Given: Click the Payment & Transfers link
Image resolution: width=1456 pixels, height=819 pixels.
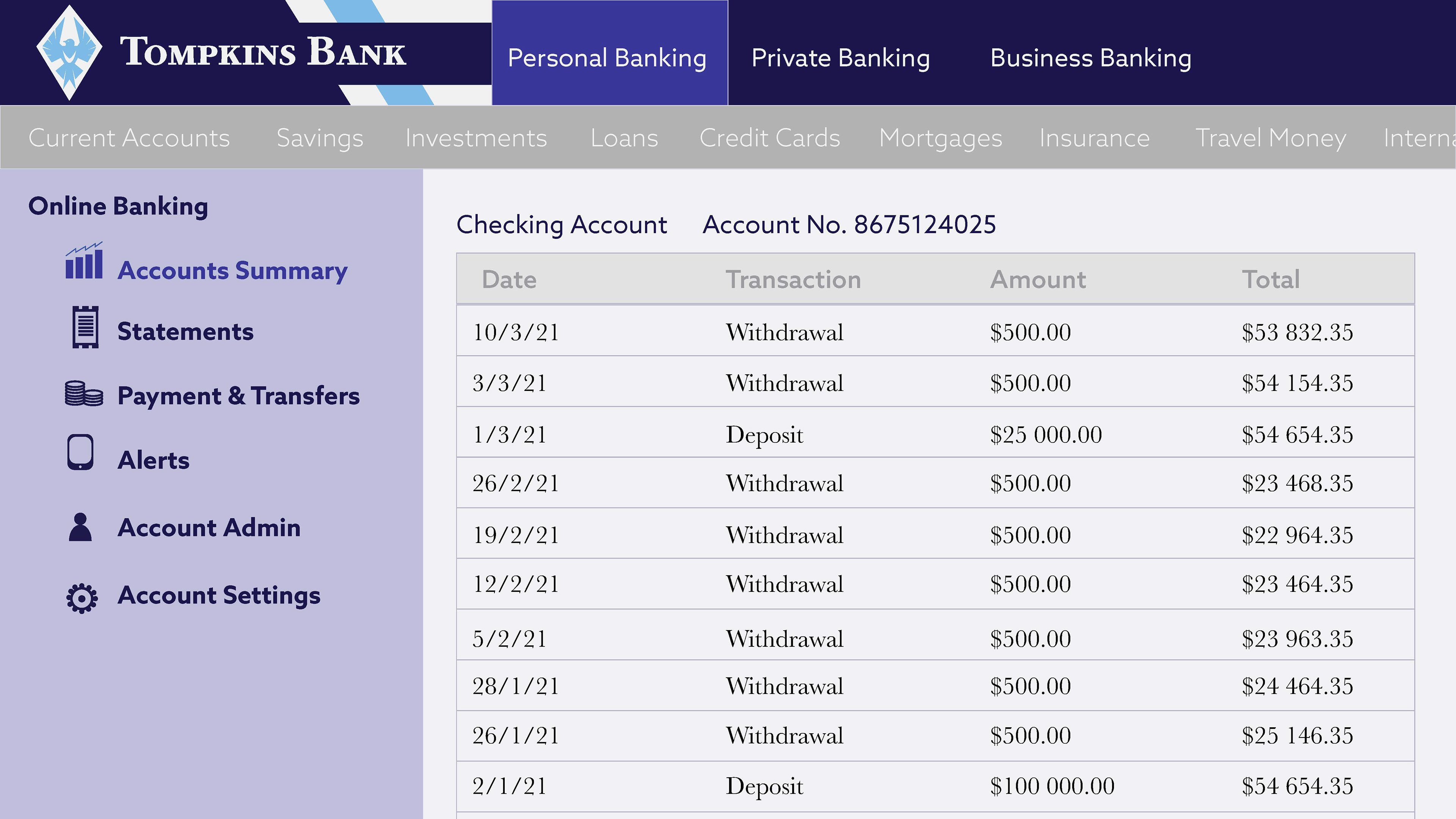Looking at the screenshot, I should [x=238, y=395].
